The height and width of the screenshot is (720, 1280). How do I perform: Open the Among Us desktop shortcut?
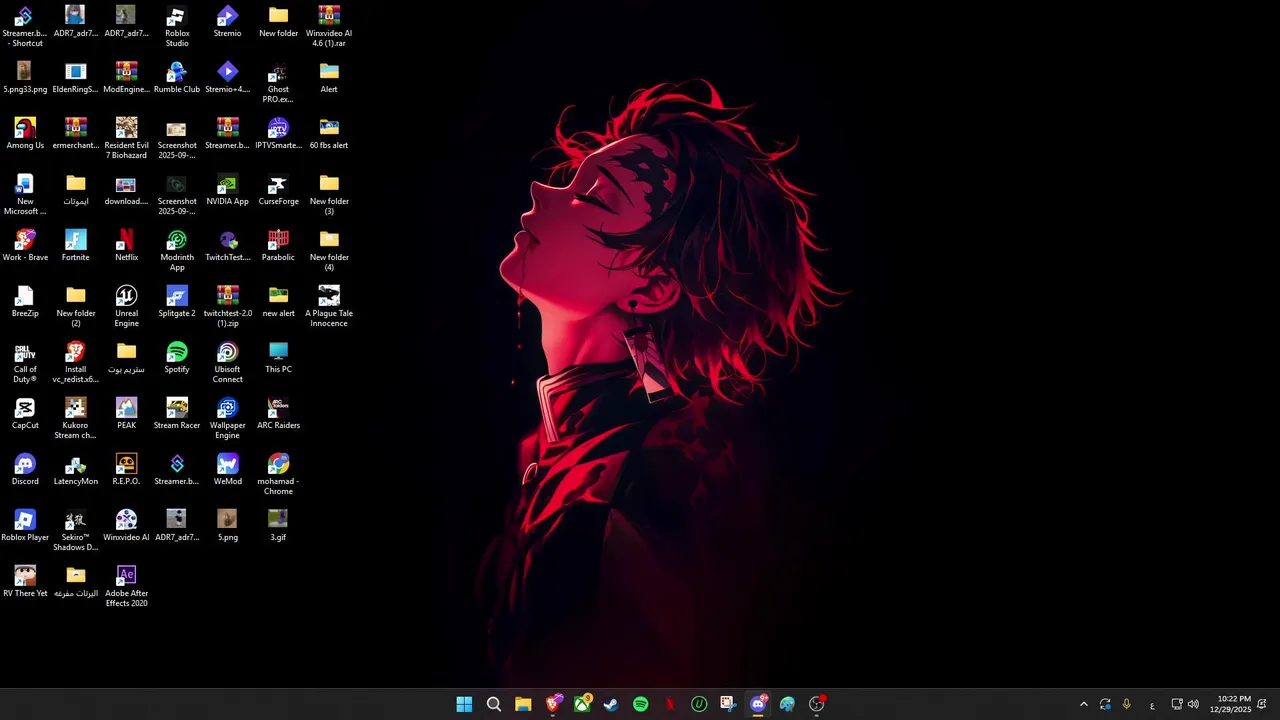click(25, 134)
